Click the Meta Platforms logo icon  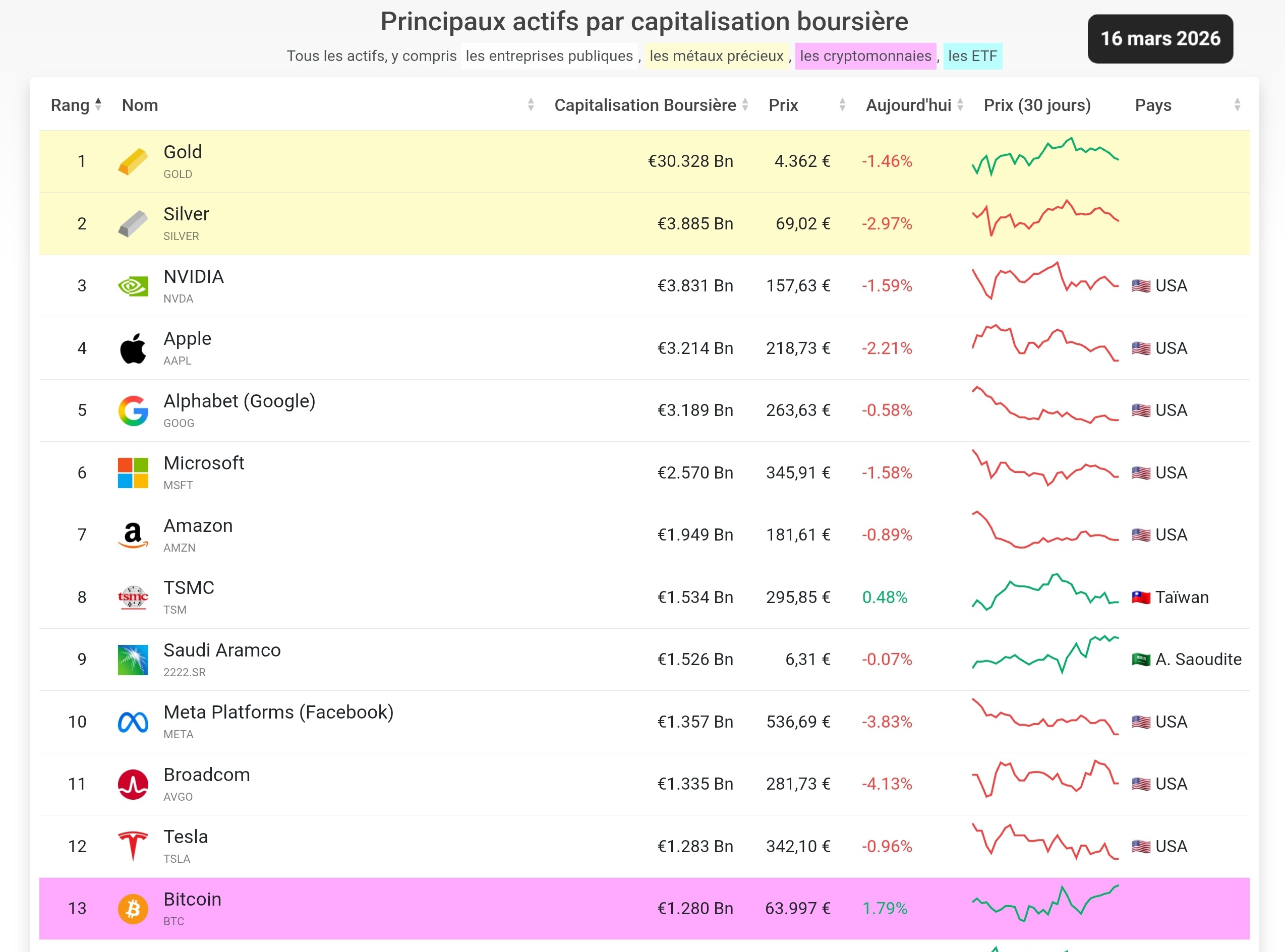133,722
